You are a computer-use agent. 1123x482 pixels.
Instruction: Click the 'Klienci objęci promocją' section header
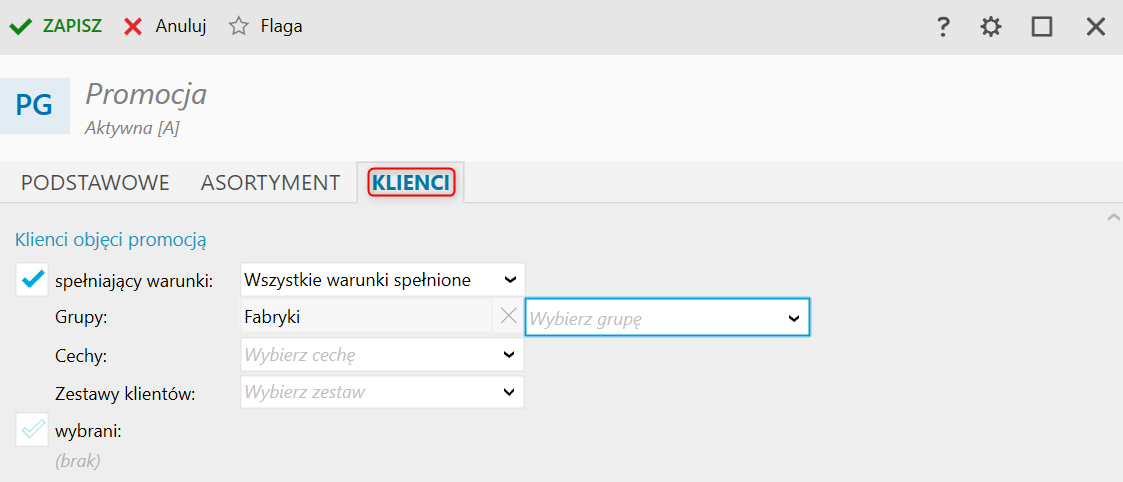point(110,240)
